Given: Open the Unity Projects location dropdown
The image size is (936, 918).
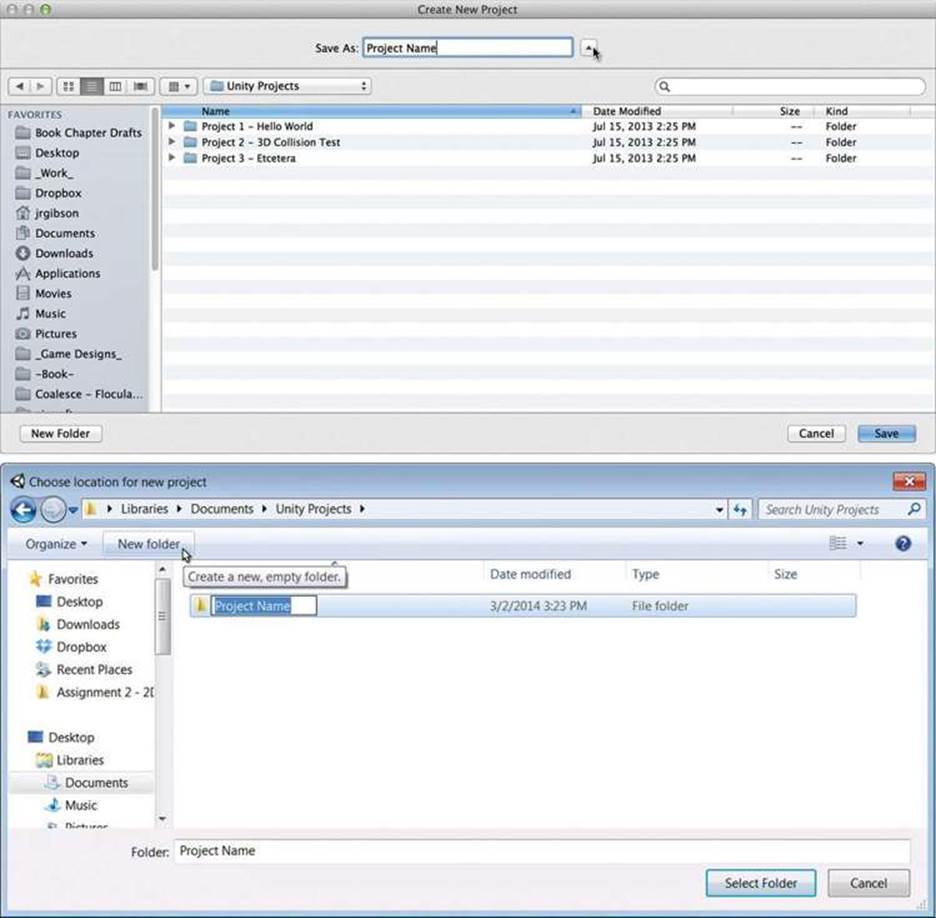Looking at the screenshot, I should point(287,86).
